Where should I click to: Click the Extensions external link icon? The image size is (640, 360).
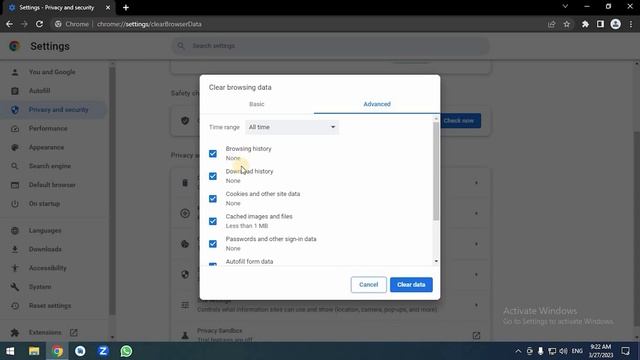pyautogui.click(x=73, y=332)
